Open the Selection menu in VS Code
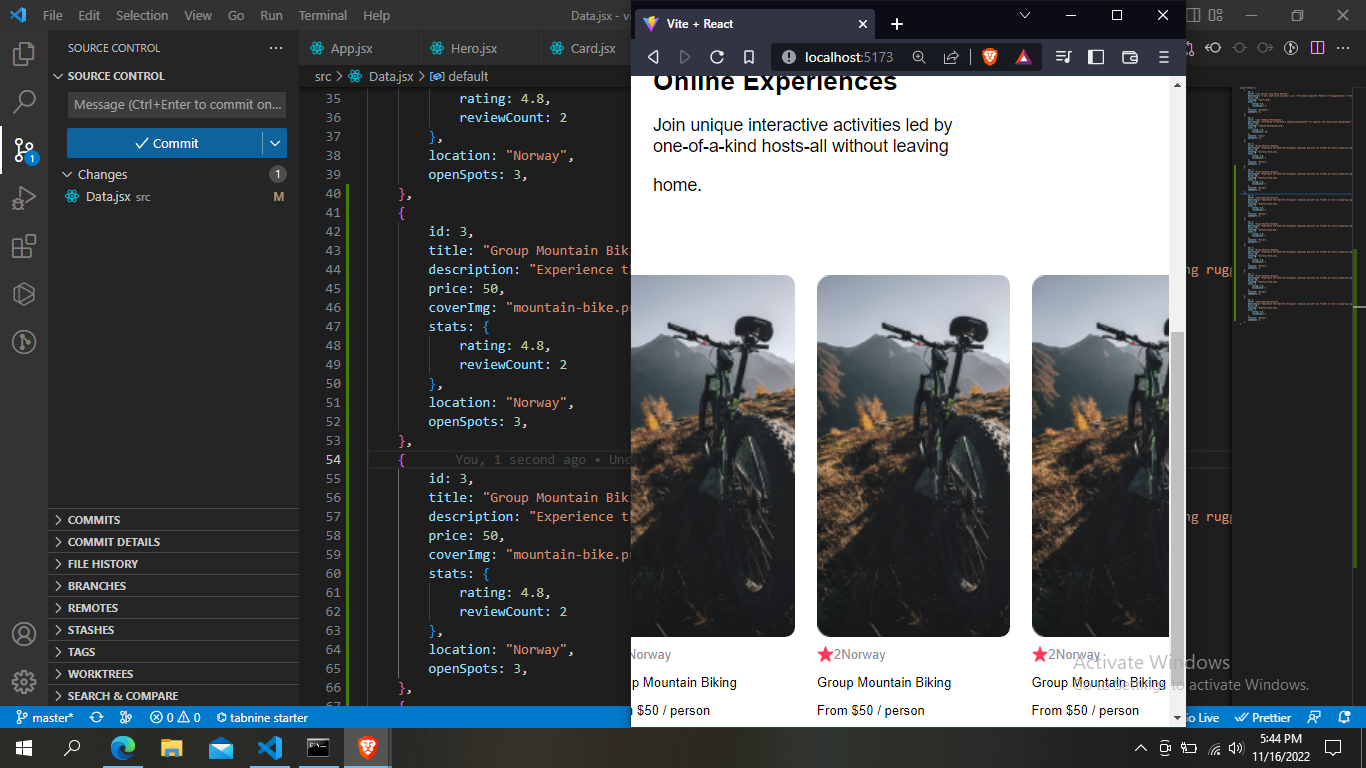 pyautogui.click(x=142, y=16)
